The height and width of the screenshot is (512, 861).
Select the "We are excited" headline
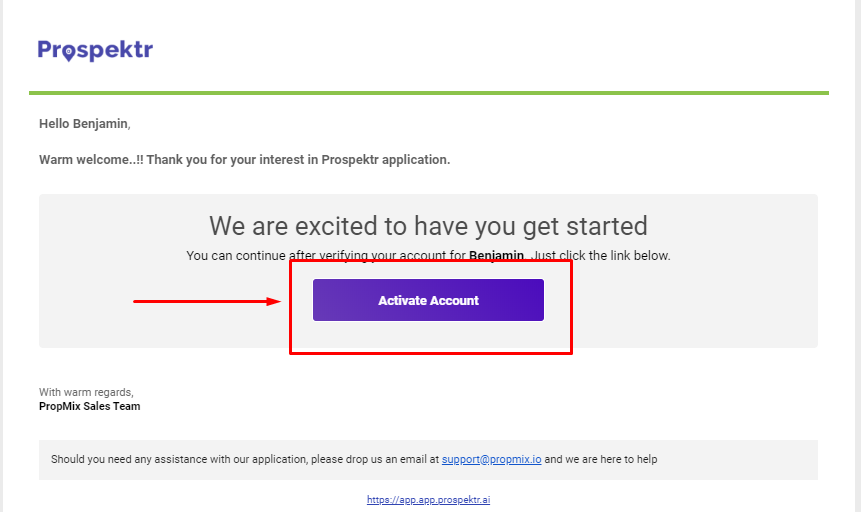pos(428,226)
